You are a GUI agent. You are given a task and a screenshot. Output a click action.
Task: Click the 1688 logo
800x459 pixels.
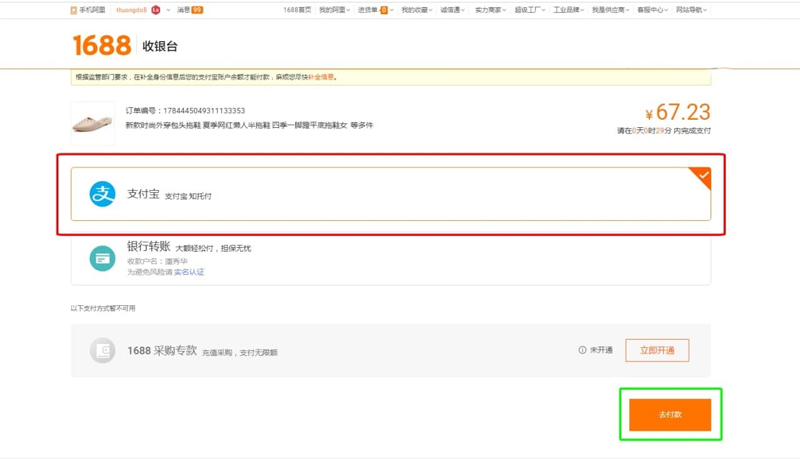click(x=102, y=45)
